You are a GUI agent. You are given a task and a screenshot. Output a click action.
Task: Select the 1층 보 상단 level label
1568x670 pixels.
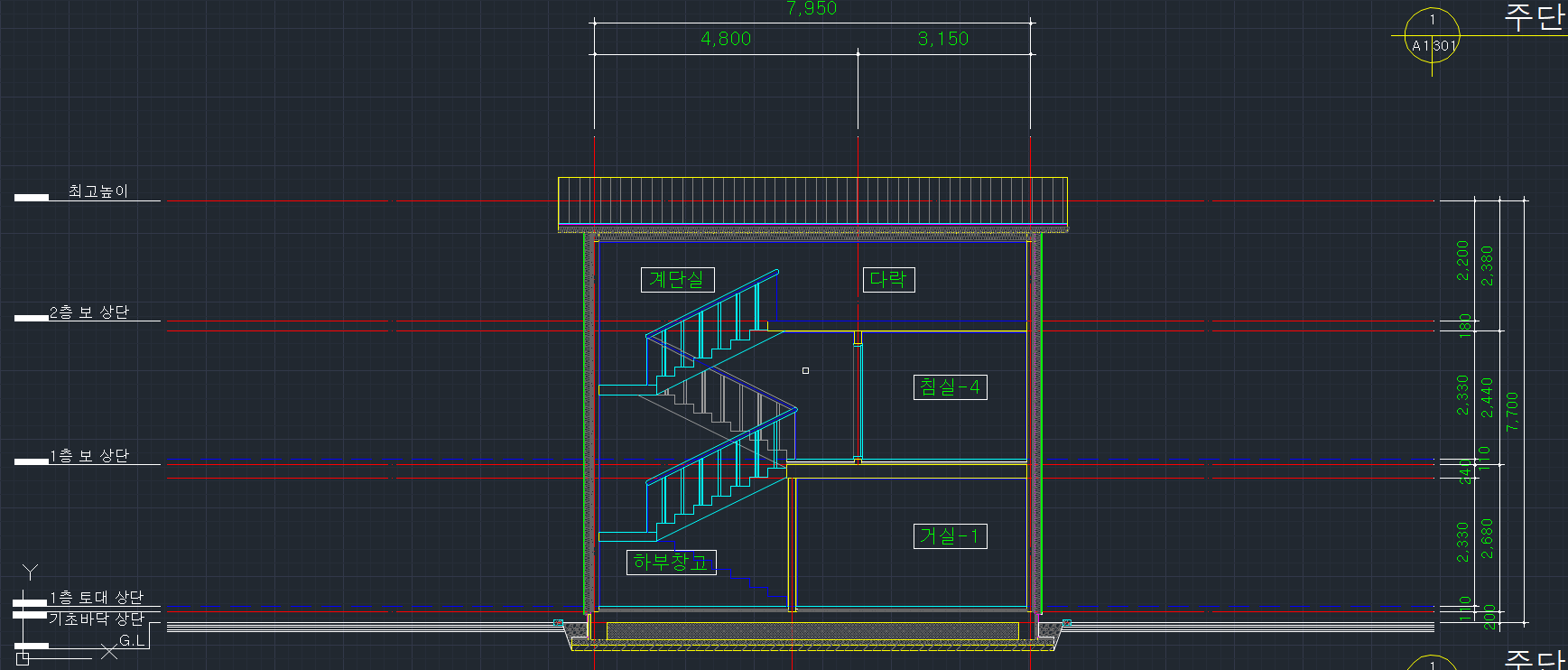[x=88, y=456]
